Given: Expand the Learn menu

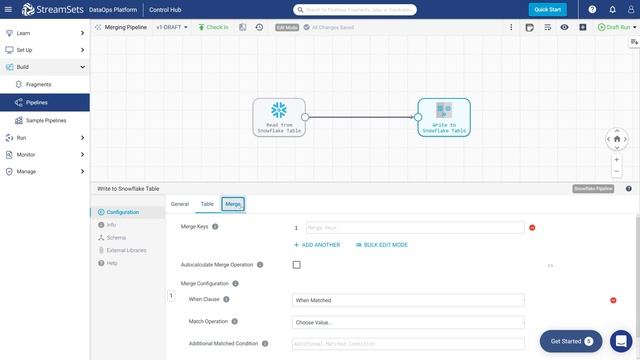Looking at the screenshot, I should pos(45,33).
